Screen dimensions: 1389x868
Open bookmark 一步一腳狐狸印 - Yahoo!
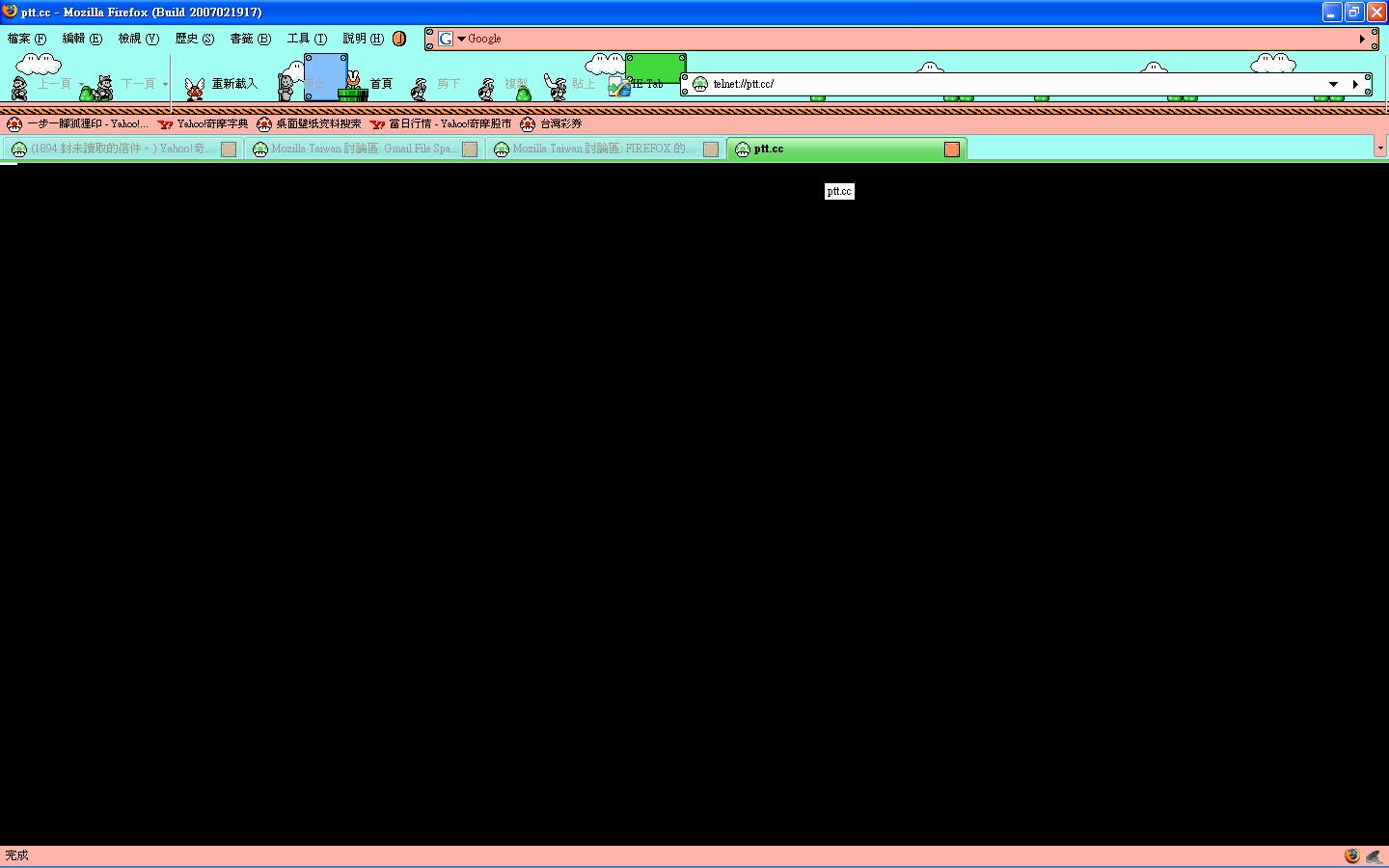(77, 123)
